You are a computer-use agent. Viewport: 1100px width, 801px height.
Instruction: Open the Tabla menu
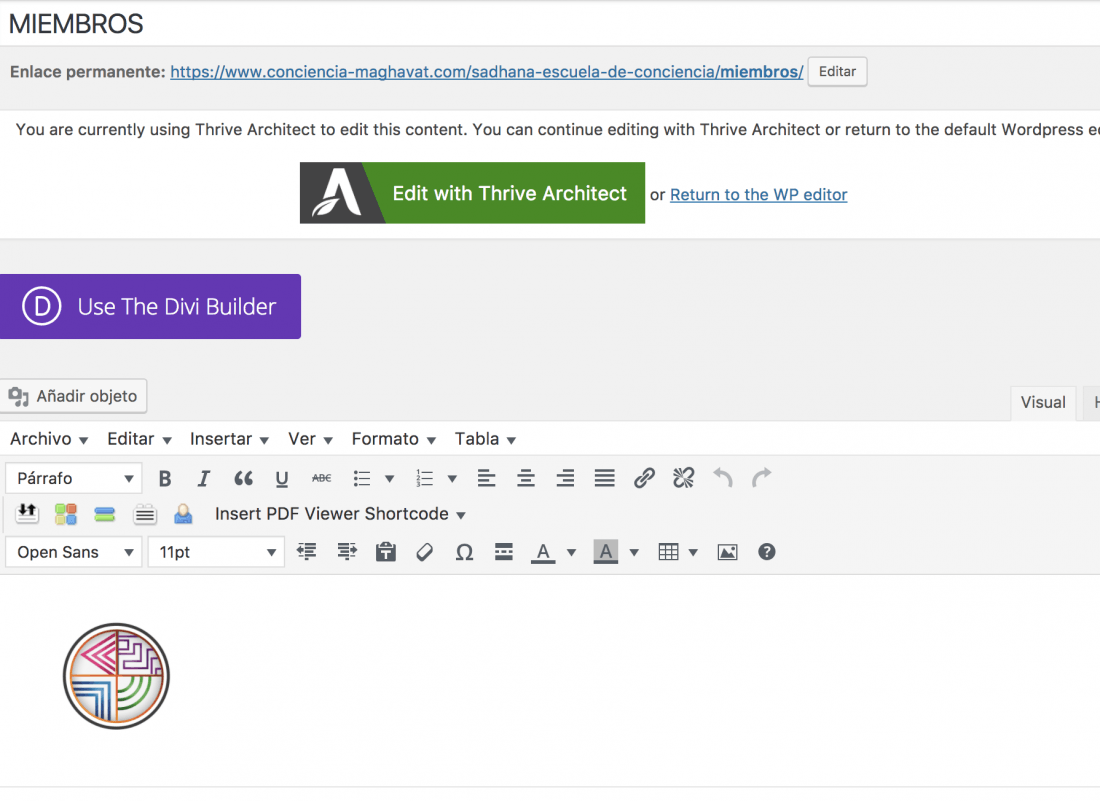pos(485,439)
